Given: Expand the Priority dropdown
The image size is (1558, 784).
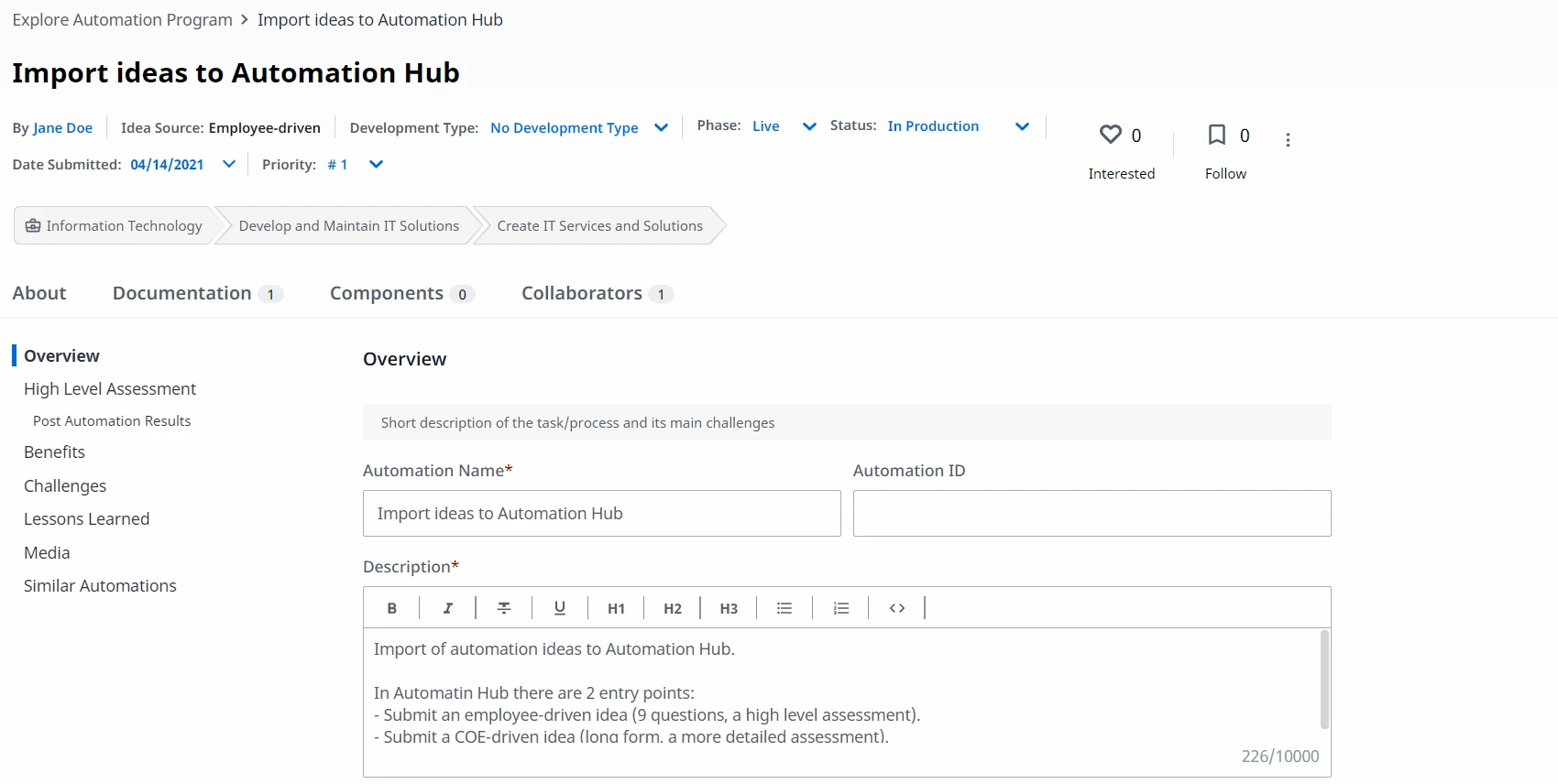Looking at the screenshot, I should pyautogui.click(x=376, y=164).
